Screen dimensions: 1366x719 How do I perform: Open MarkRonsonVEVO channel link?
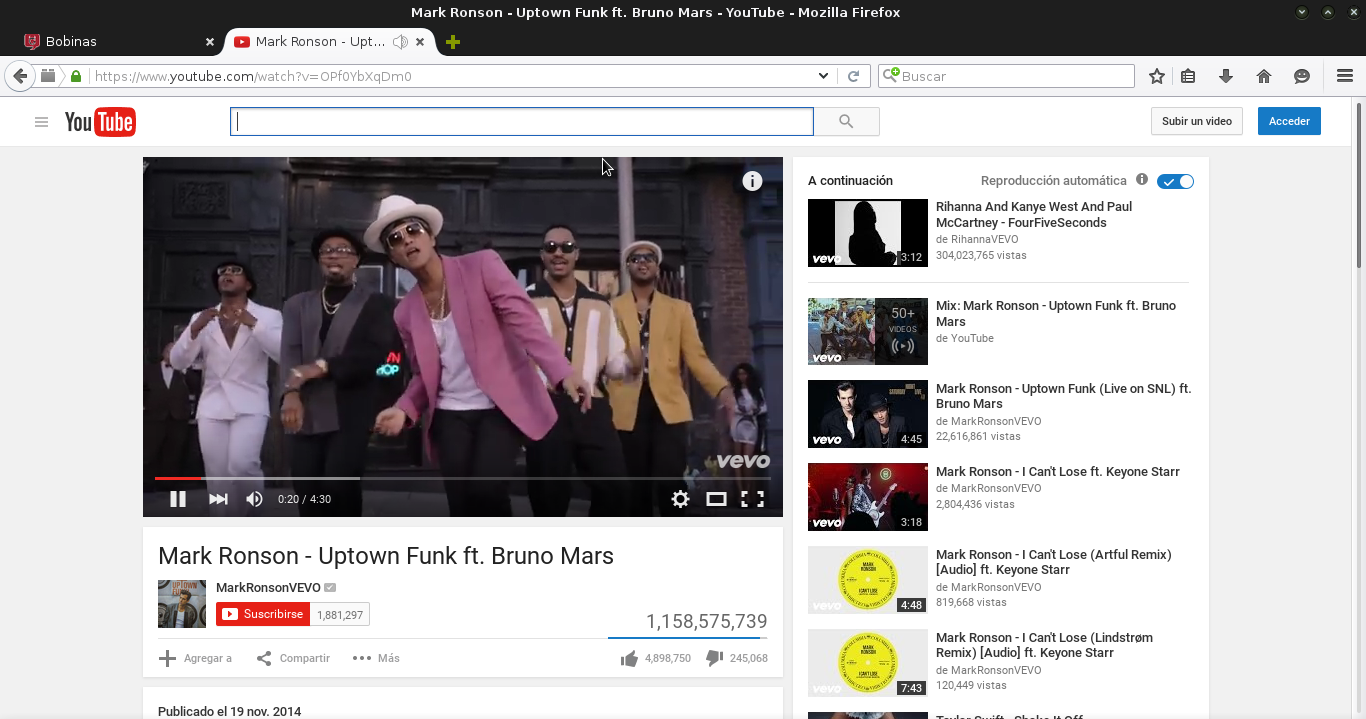(268, 588)
